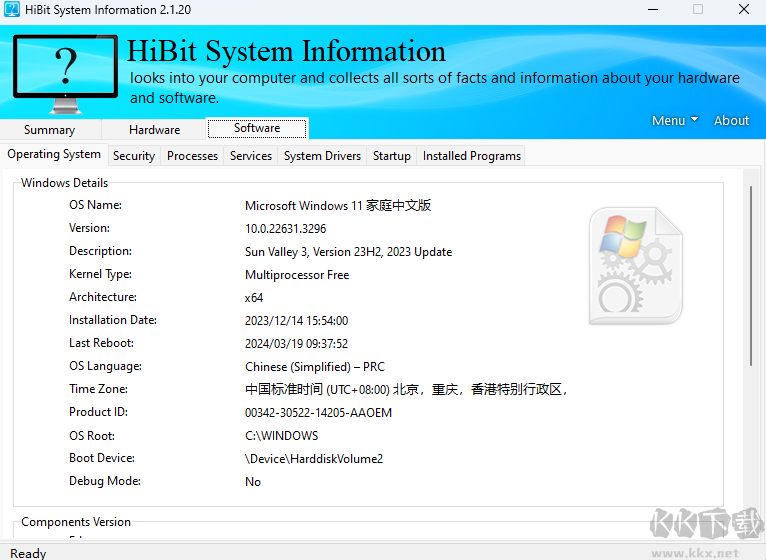Switch to the Summary tab
Viewport: 766px width, 560px height.
pos(49,130)
